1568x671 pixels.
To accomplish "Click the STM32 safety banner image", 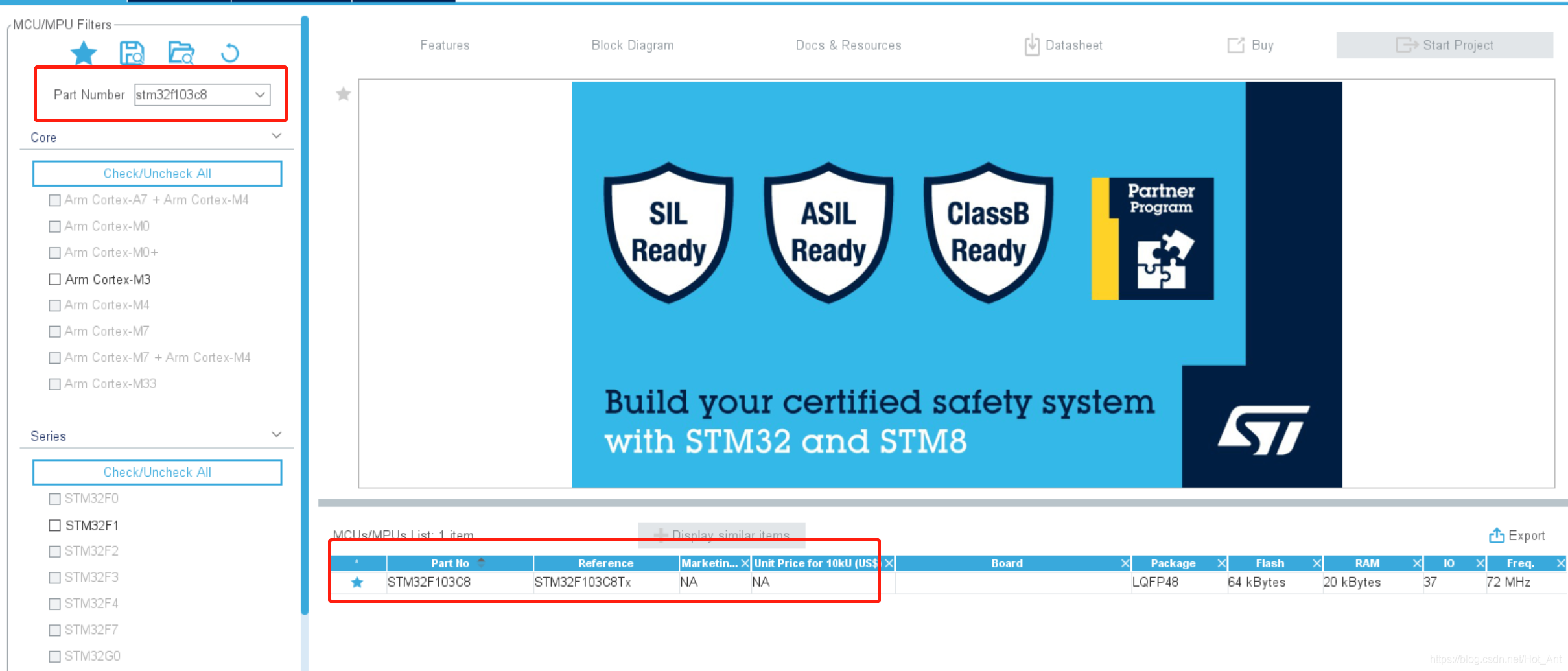I will tap(957, 284).
